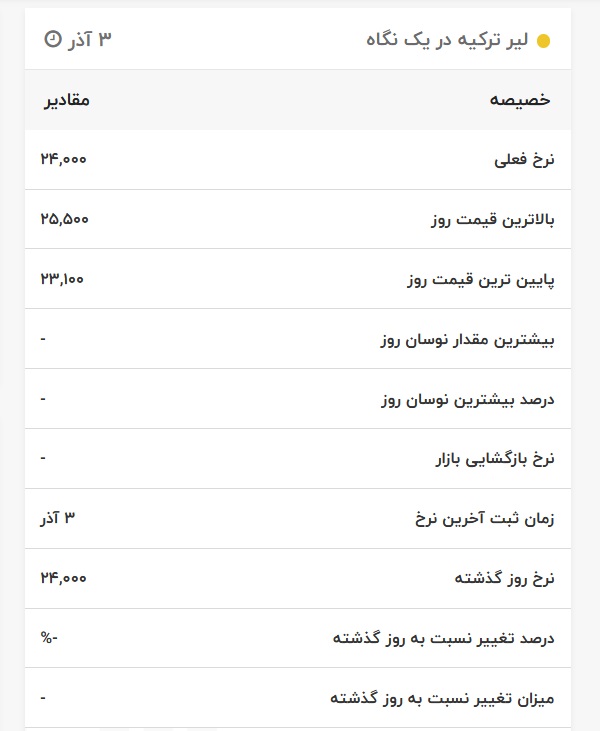This screenshot has width=600, height=731.
Task: Click the "نرخ روز گذشته" label
Action: pos(504,579)
